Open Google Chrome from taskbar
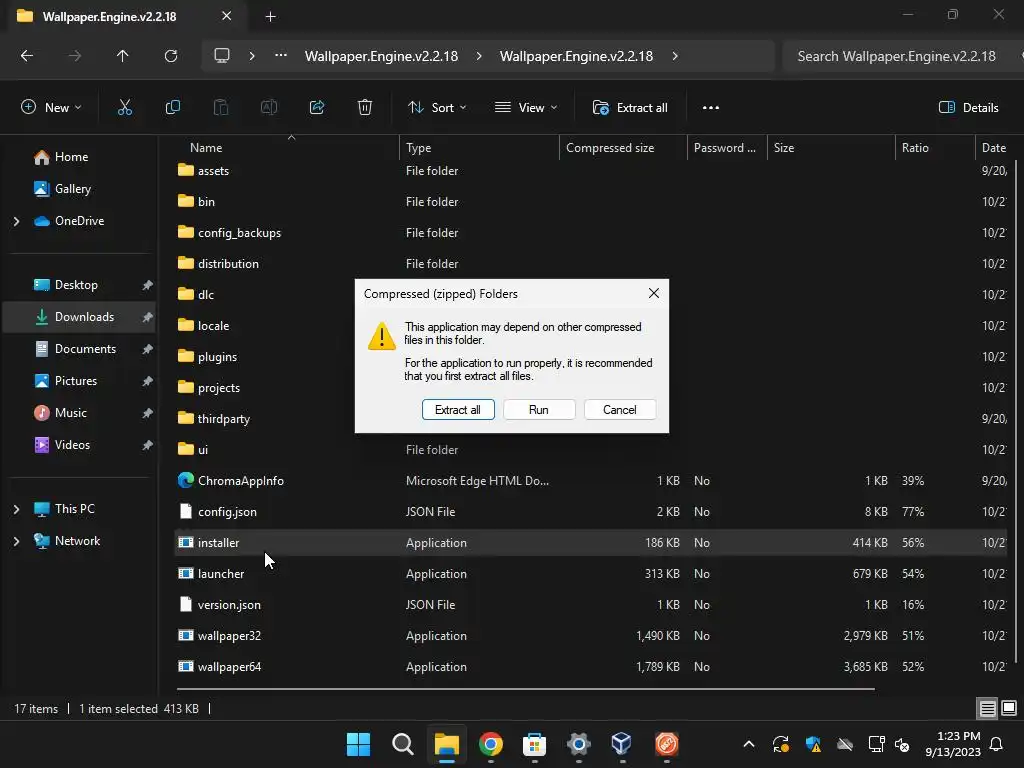Viewport: 1024px width, 768px height. 490,744
